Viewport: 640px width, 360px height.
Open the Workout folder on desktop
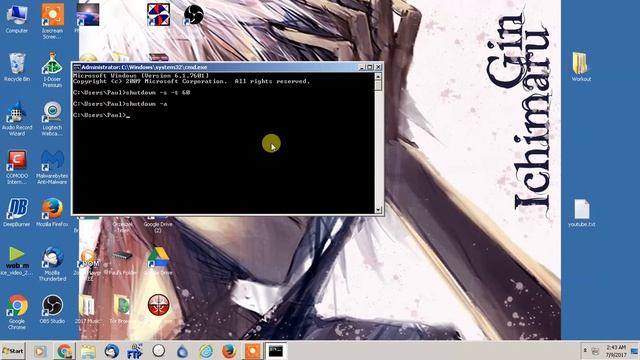[x=581, y=67]
